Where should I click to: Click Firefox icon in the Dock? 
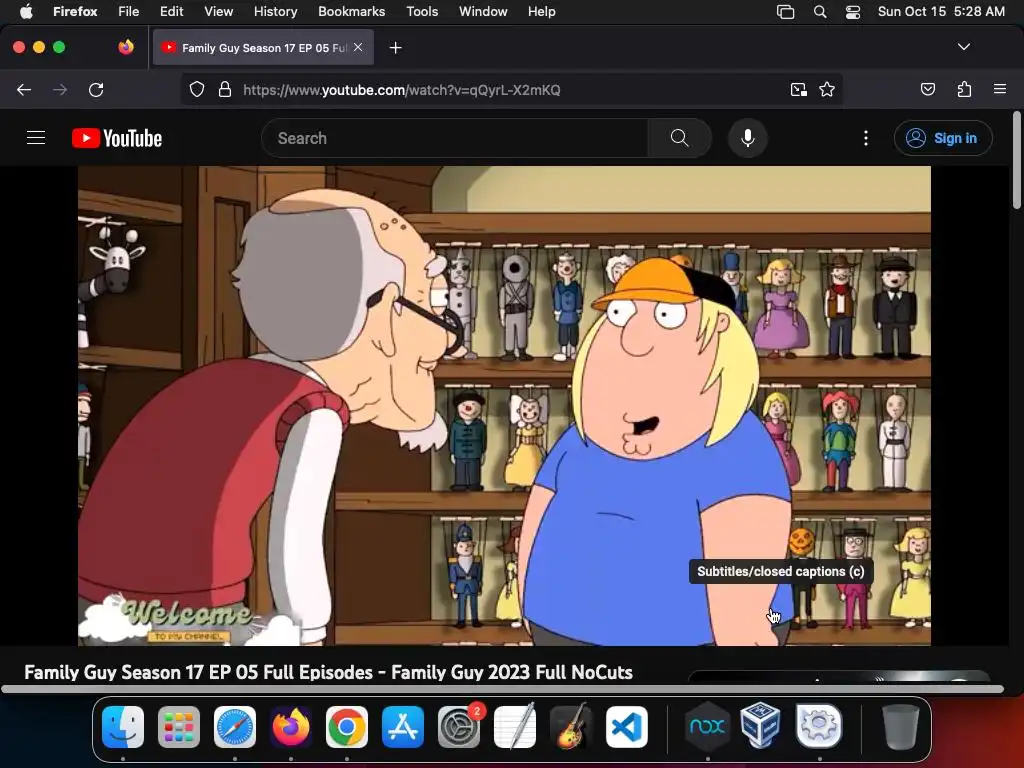[x=291, y=726]
